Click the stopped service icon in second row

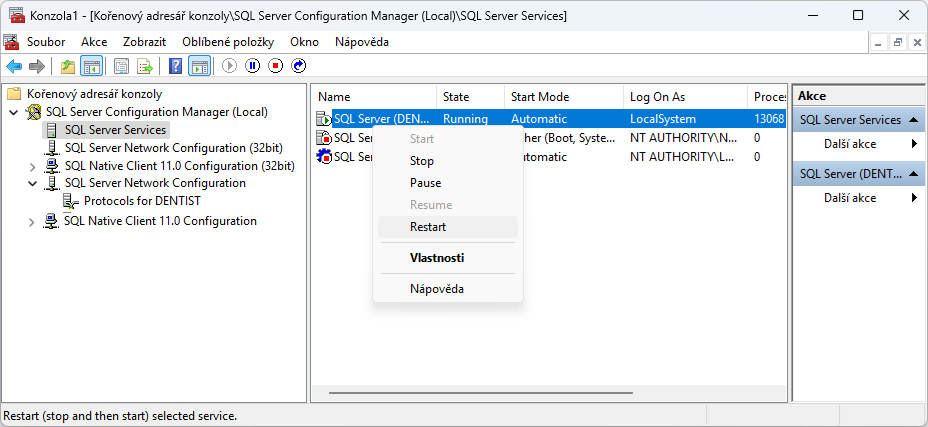coord(324,138)
